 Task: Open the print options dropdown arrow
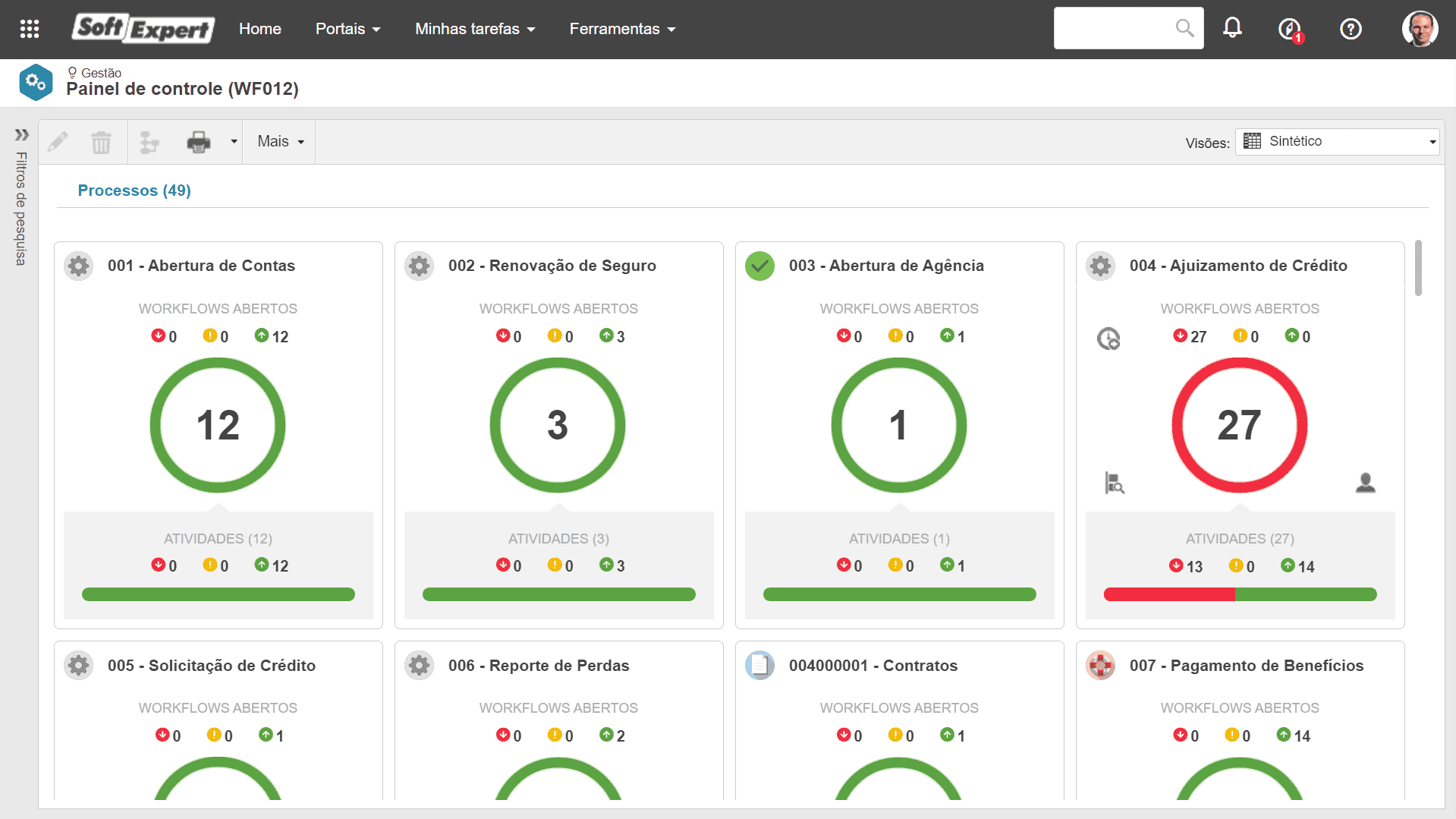click(234, 142)
